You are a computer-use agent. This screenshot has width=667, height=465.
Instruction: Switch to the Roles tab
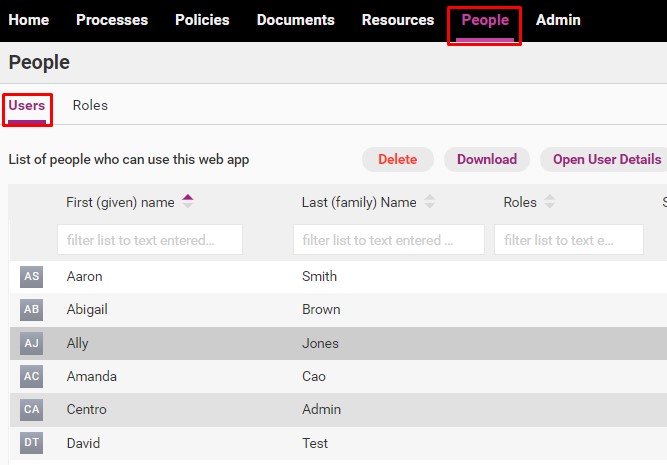pyautogui.click(x=90, y=106)
